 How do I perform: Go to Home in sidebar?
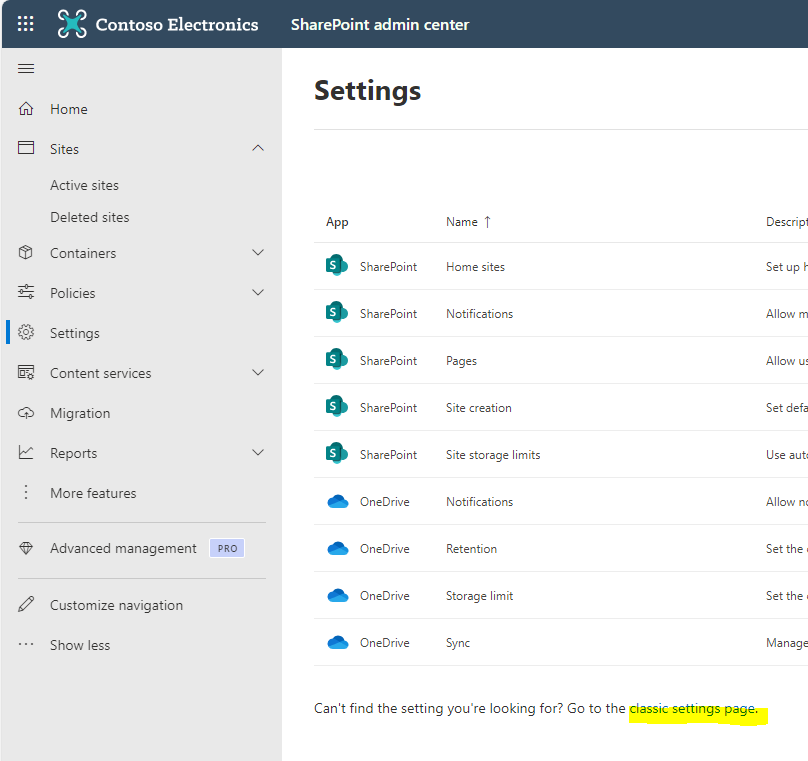tap(69, 109)
